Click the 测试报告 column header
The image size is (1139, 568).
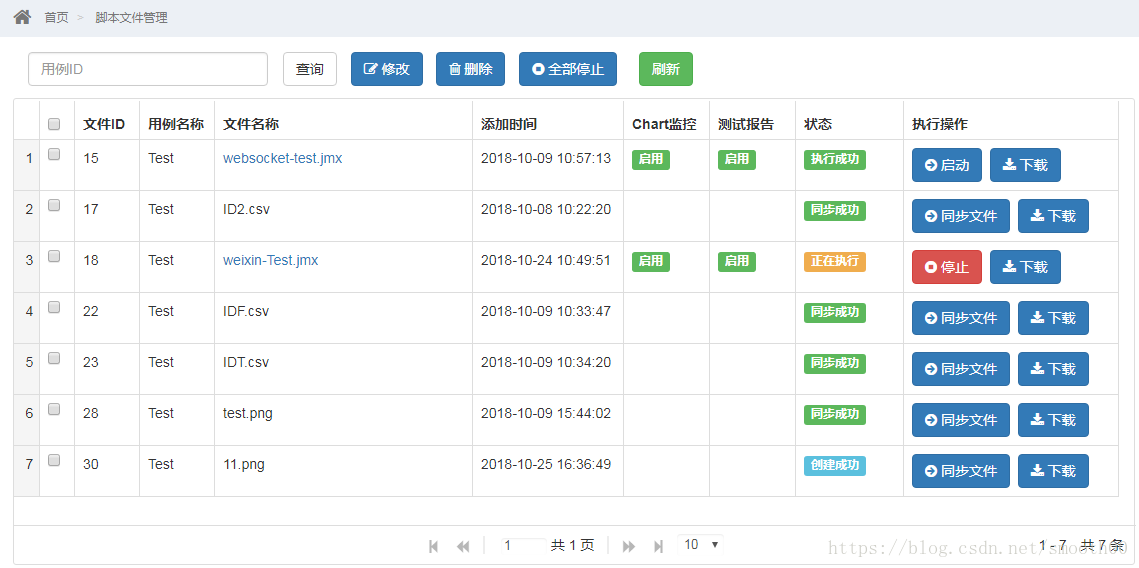tap(746, 124)
